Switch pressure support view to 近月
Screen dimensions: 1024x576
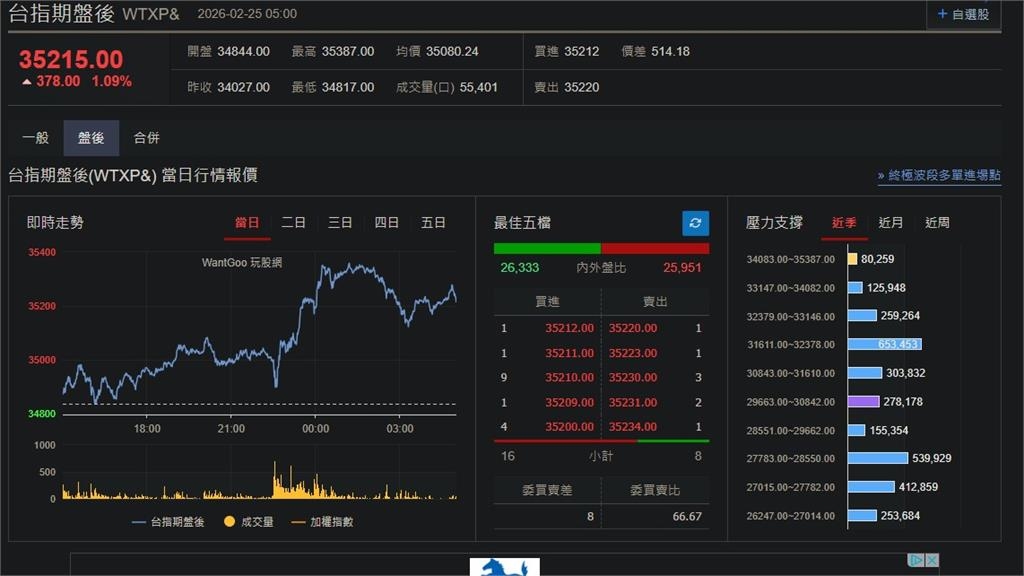tap(890, 223)
